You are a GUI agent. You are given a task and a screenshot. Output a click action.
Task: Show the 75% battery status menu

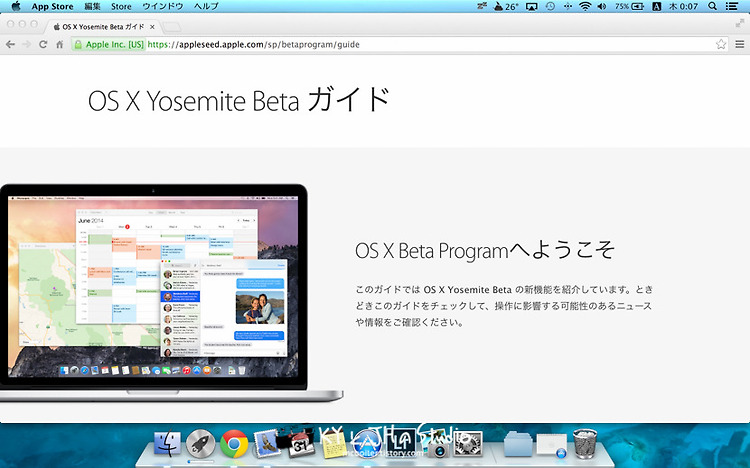[629, 6]
